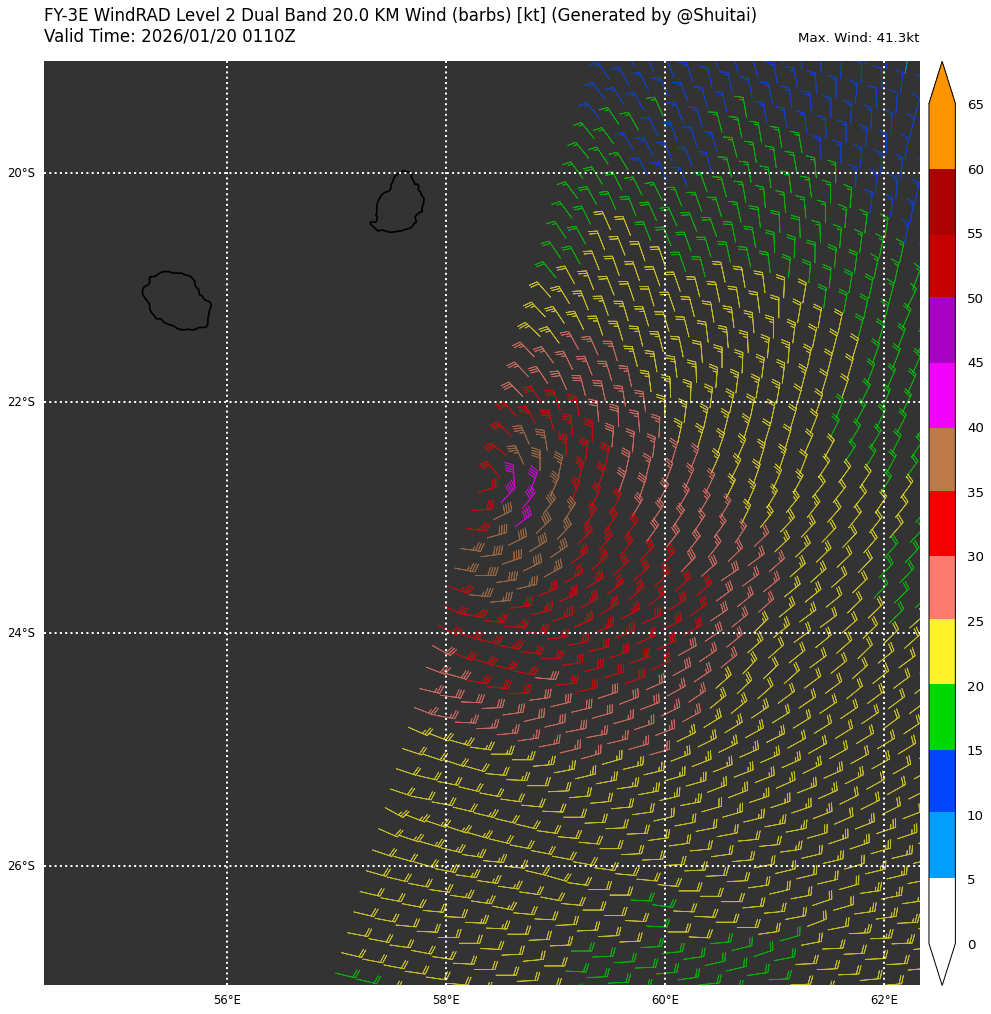
Task: Click the 58°E longitude axis label
Action: click(x=446, y=1000)
